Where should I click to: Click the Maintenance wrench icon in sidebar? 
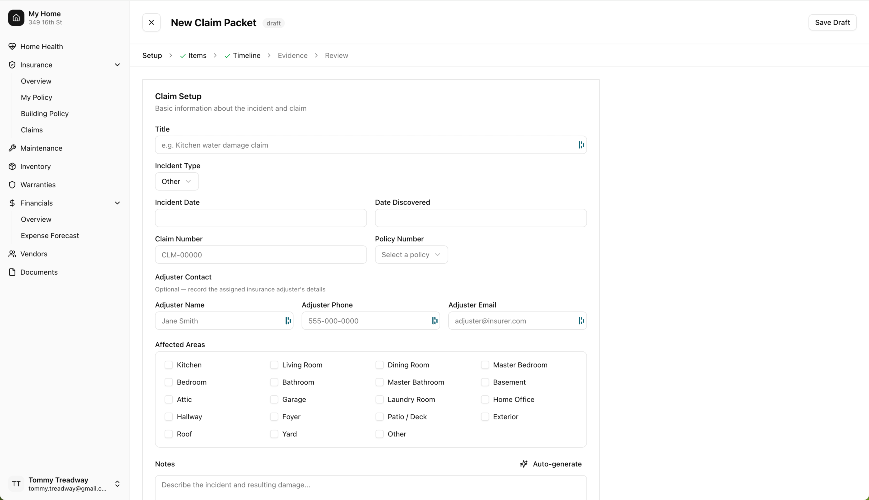point(12,148)
